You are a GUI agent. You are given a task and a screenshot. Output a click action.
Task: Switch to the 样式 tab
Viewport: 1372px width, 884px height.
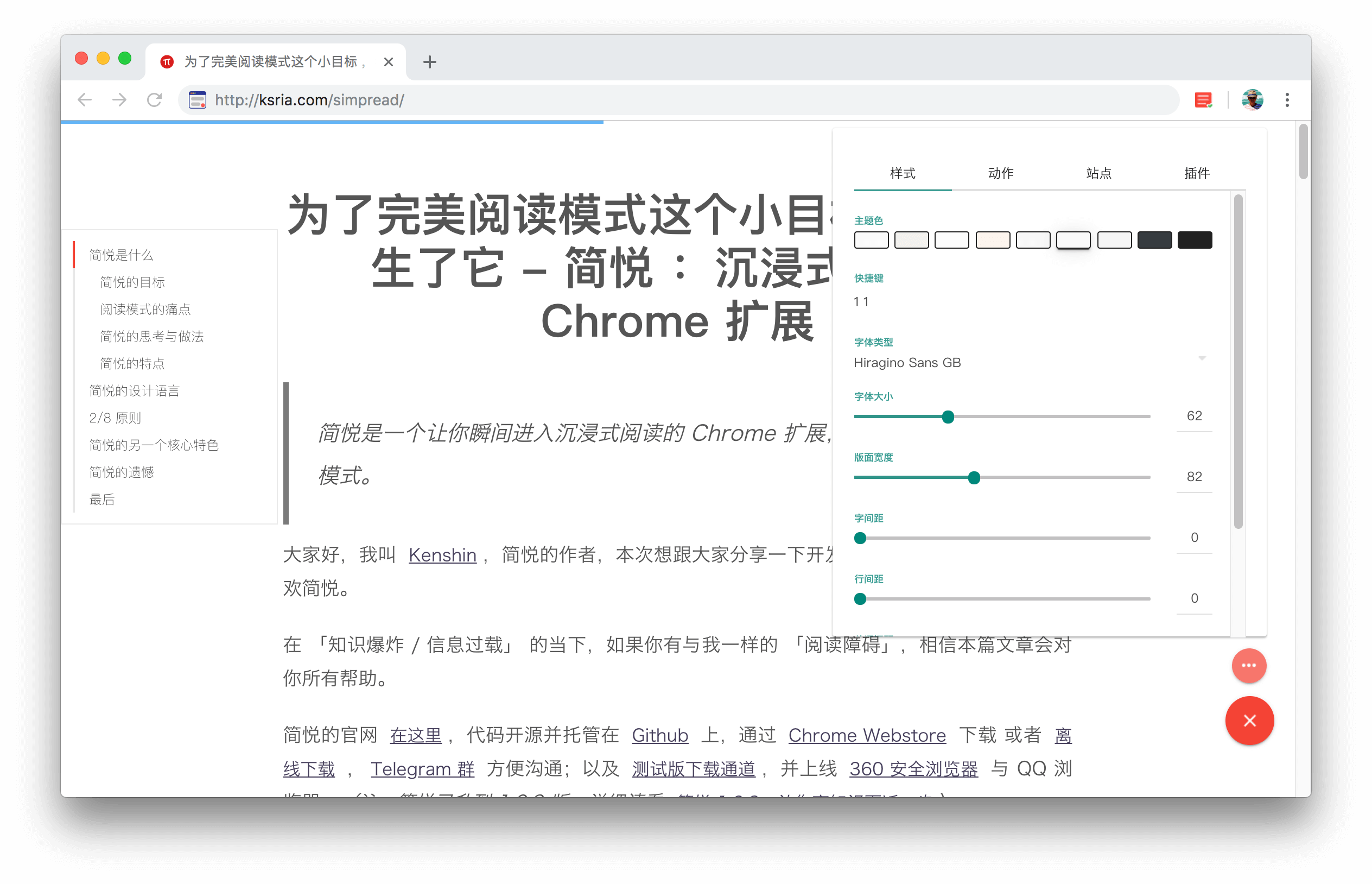(x=902, y=173)
